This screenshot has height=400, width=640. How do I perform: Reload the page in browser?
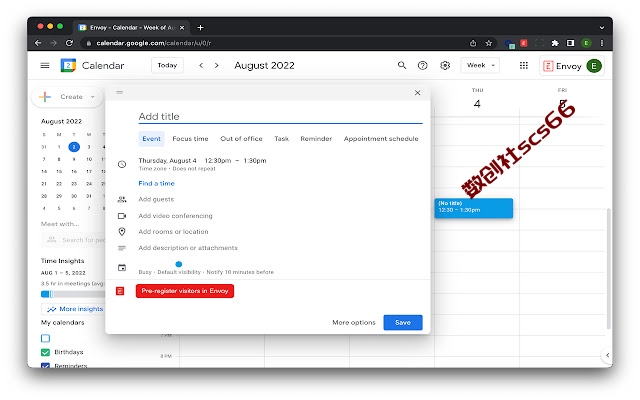tap(69, 43)
